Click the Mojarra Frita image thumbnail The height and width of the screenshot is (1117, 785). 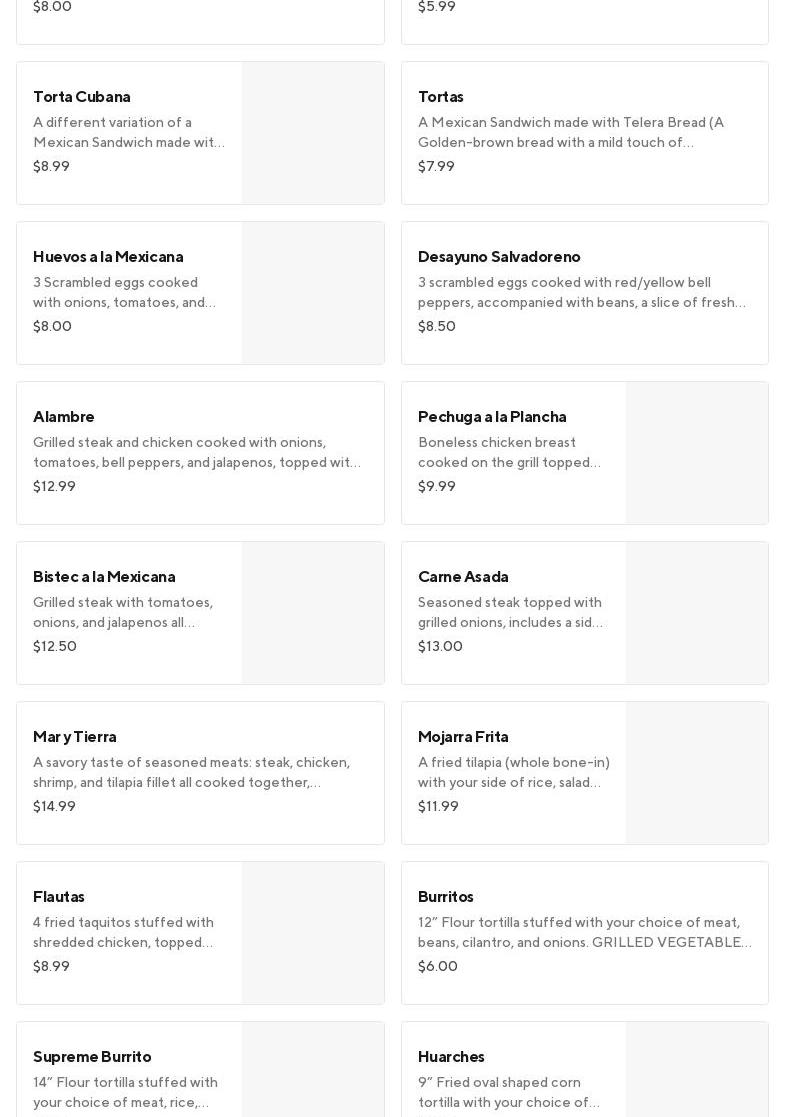[x=697, y=773]
